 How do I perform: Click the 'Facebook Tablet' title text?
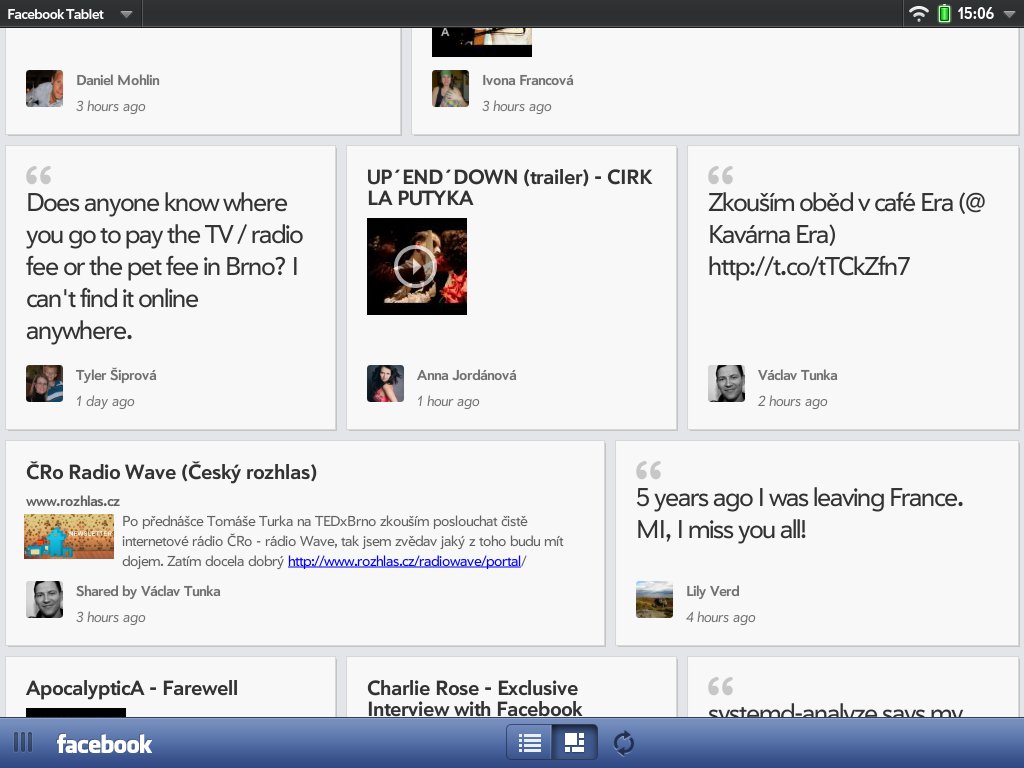click(x=56, y=14)
